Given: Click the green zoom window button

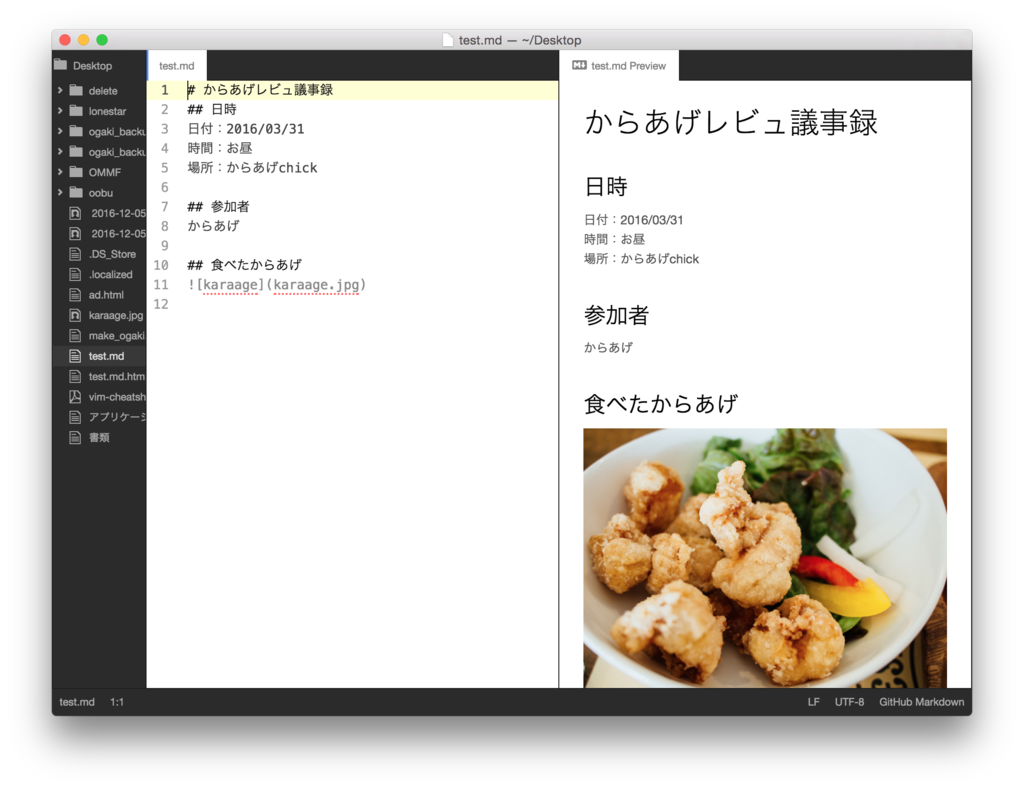Looking at the screenshot, I should point(102,40).
